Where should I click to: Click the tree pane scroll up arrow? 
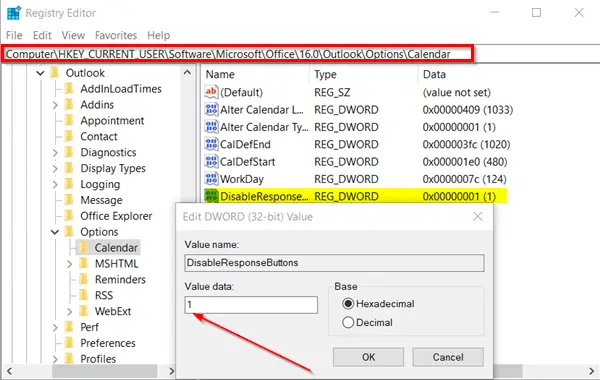187,72
